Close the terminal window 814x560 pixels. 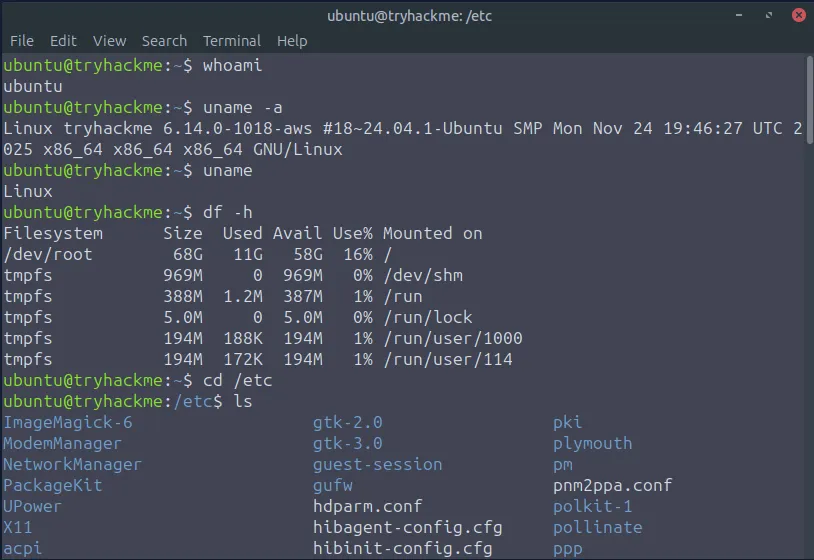[798, 15]
